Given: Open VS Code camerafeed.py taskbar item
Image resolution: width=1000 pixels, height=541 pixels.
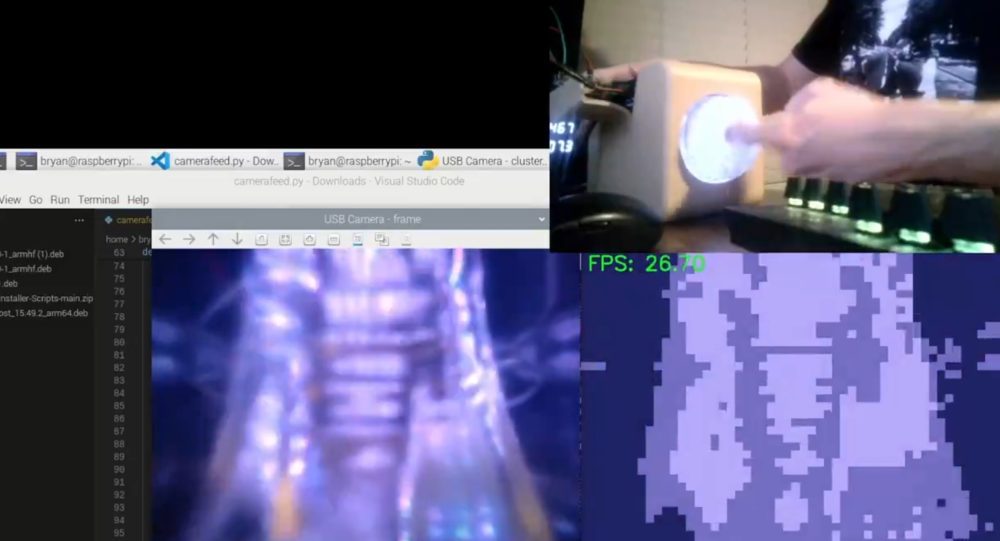Looking at the screenshot, I should tap(215, 161).
